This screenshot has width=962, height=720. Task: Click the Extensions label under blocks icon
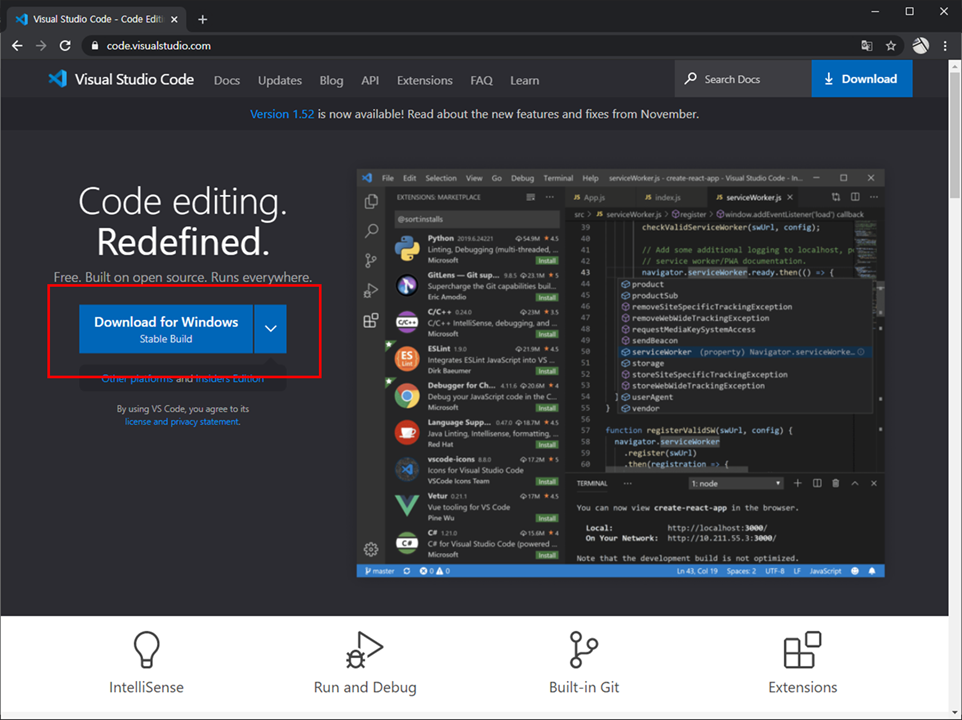pos(802,687)
